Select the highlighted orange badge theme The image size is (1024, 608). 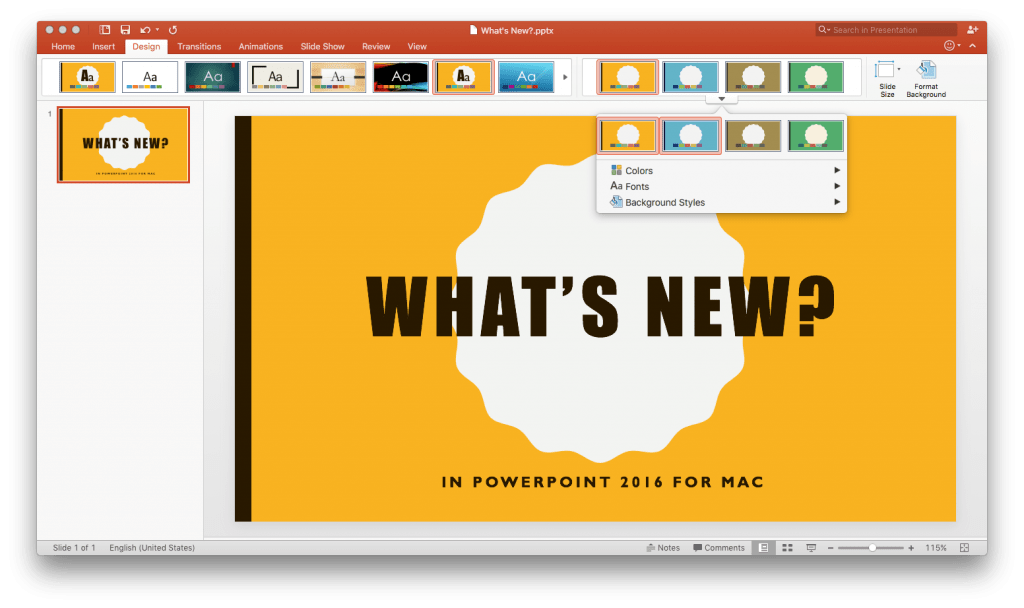click(464, 77)
